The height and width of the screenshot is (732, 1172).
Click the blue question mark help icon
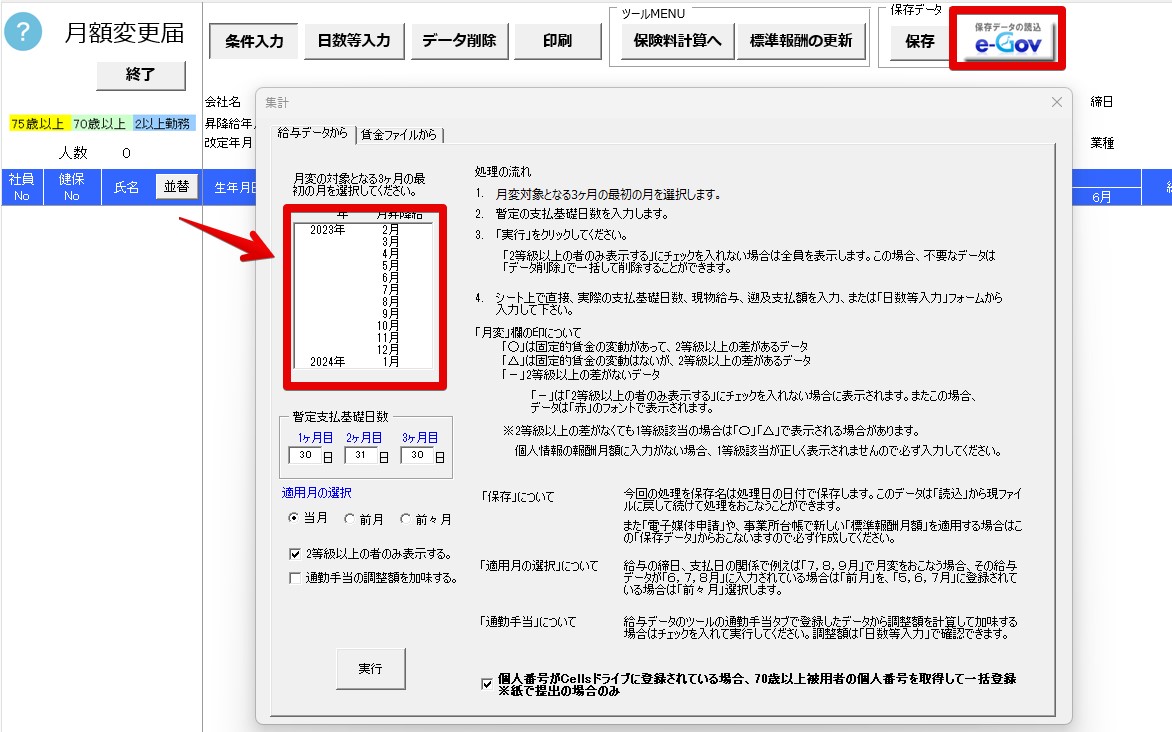(x=23, y=32)
